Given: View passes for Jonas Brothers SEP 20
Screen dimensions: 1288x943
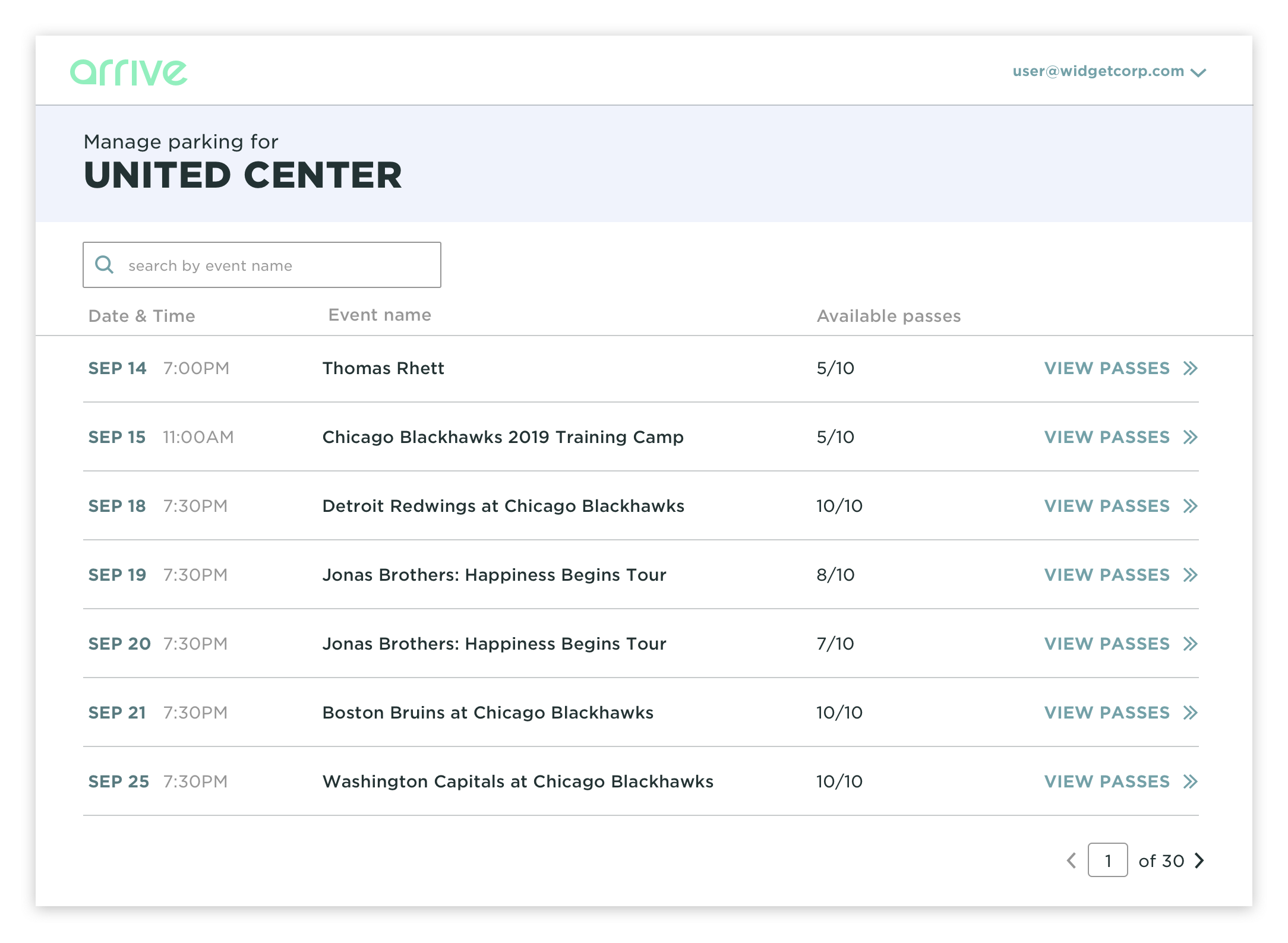Looking at the screenshot, I should point(1121,644).
